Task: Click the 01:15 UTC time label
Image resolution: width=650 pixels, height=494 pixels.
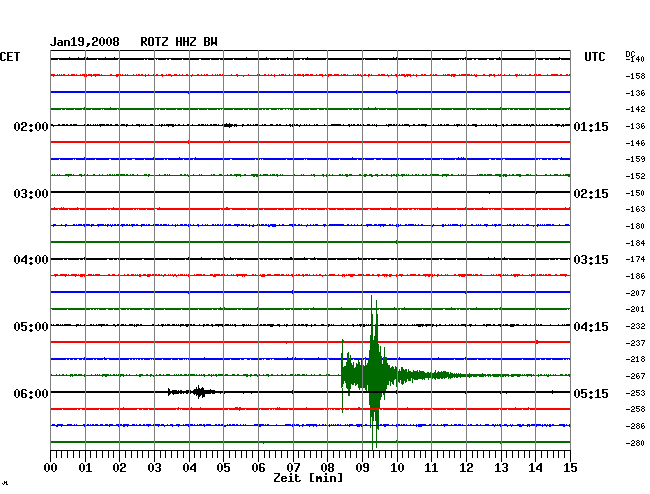Action: [x=591, y=126]
